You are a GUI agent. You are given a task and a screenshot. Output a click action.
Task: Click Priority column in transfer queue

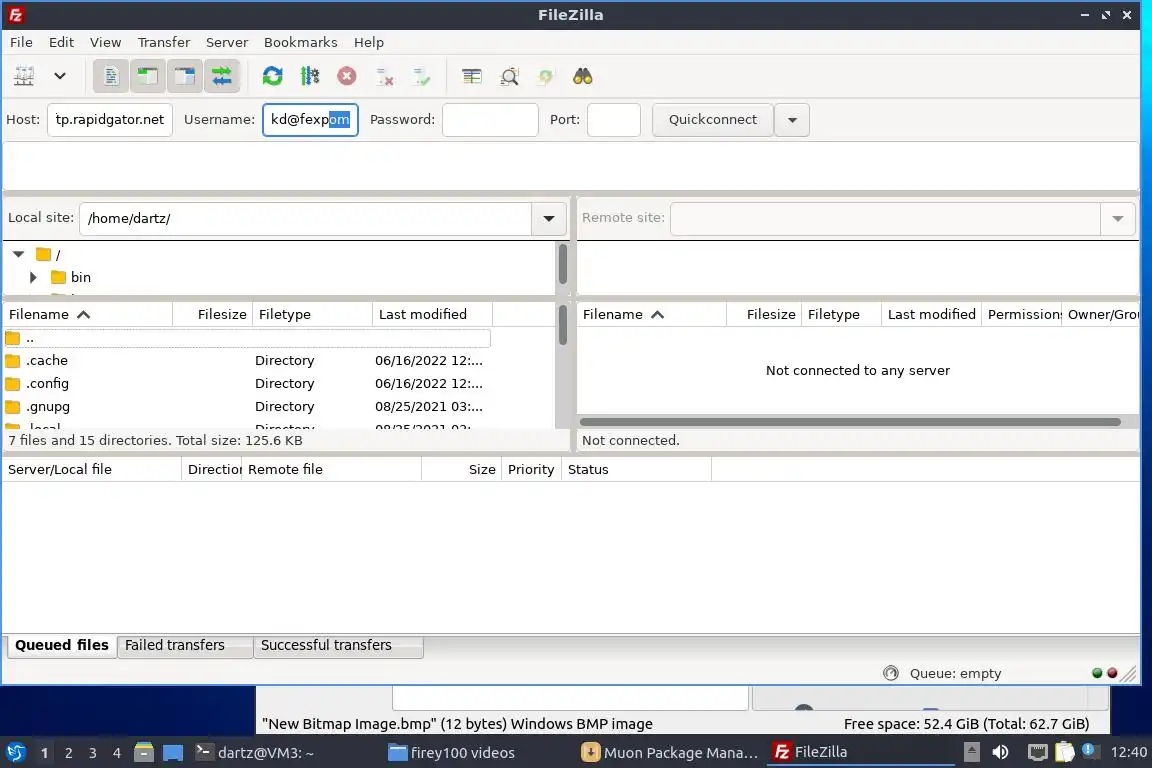pyautogui.click(x=530, y=470)
